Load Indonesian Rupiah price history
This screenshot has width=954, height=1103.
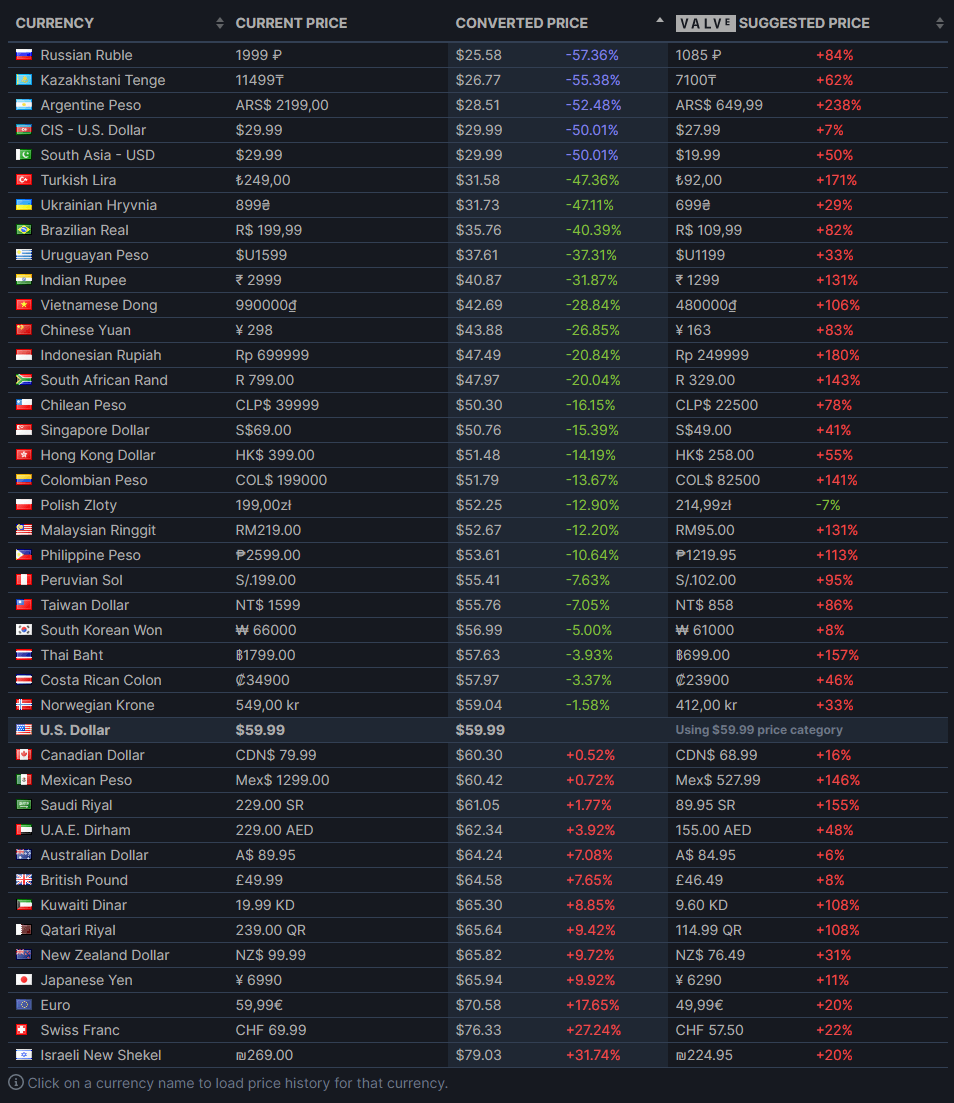101,355
